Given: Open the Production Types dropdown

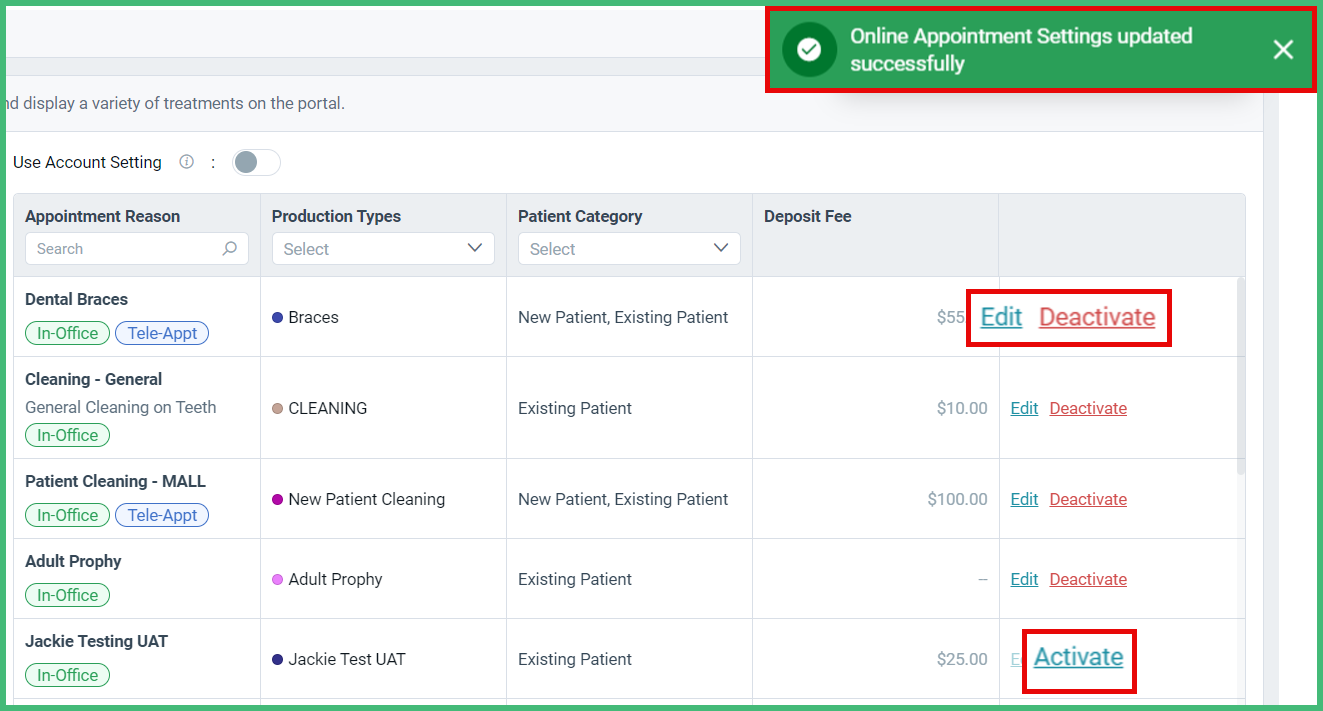Looking at the screenshot, I should [383, 248].
